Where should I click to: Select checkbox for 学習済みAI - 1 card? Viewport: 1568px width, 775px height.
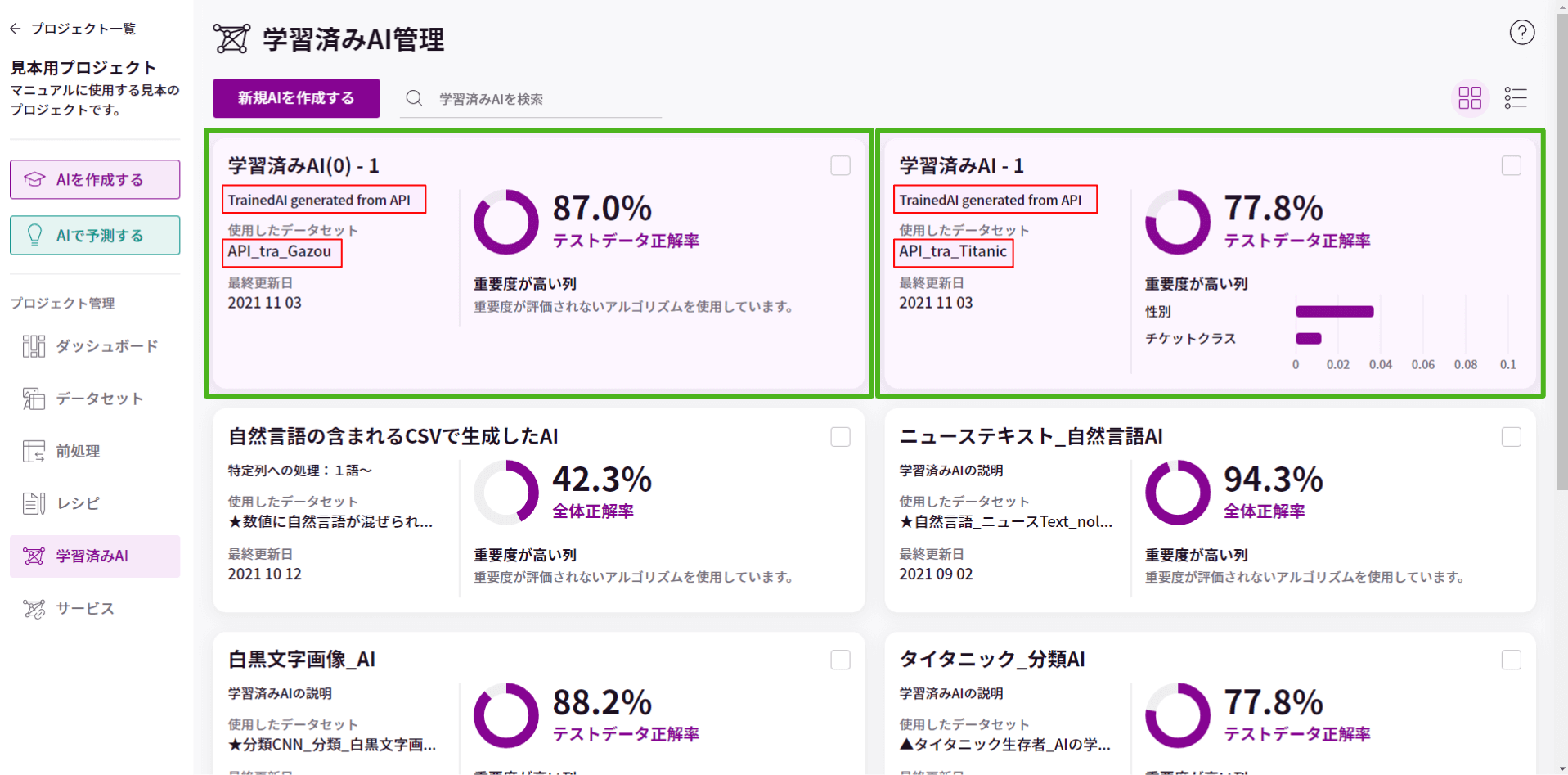[1512, 166]
